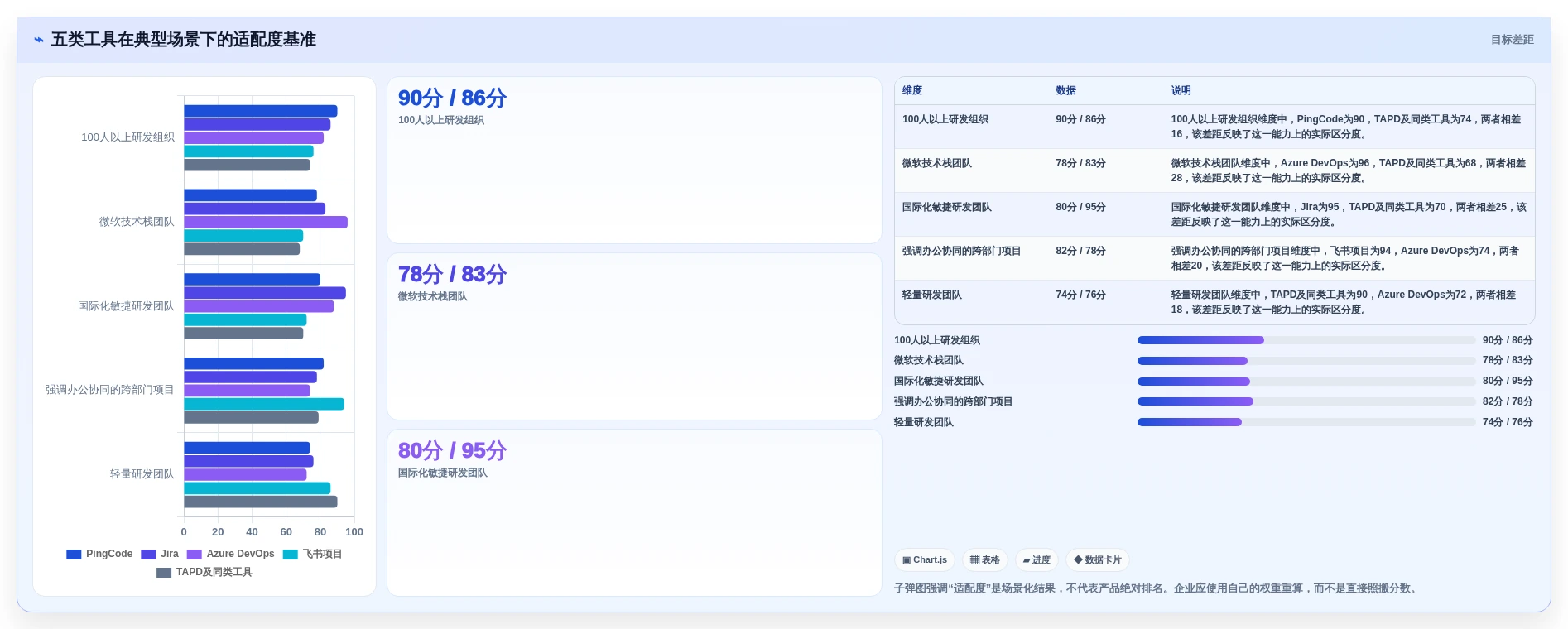The width and height of the screenshot is (1568, 629).
Task: Select table row 强调办公协同的跨部门项目
Action: [1214, 258]
